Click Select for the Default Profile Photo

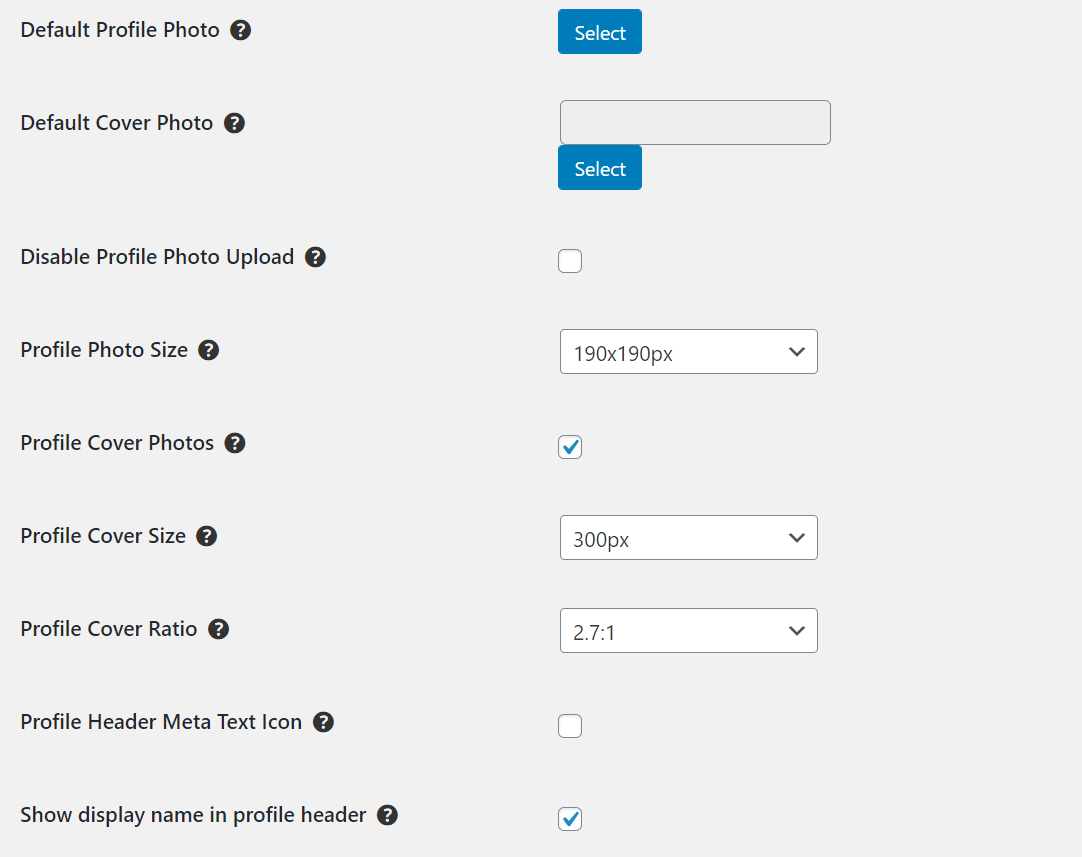pos(599,31)
